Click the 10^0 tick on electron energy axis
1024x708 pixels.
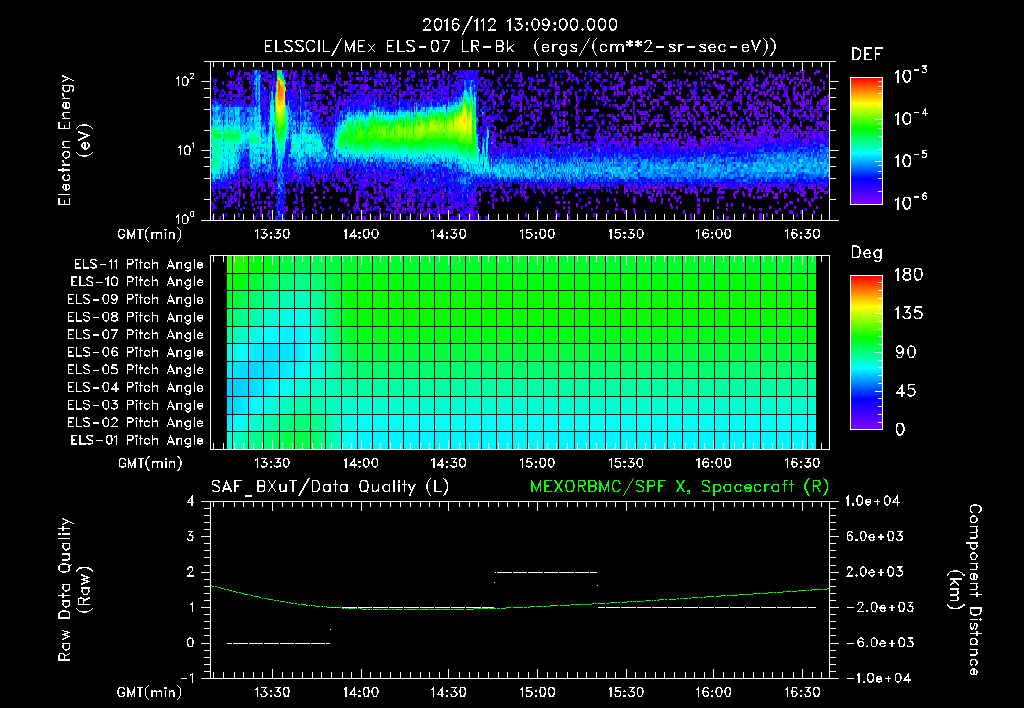[184, 217]
